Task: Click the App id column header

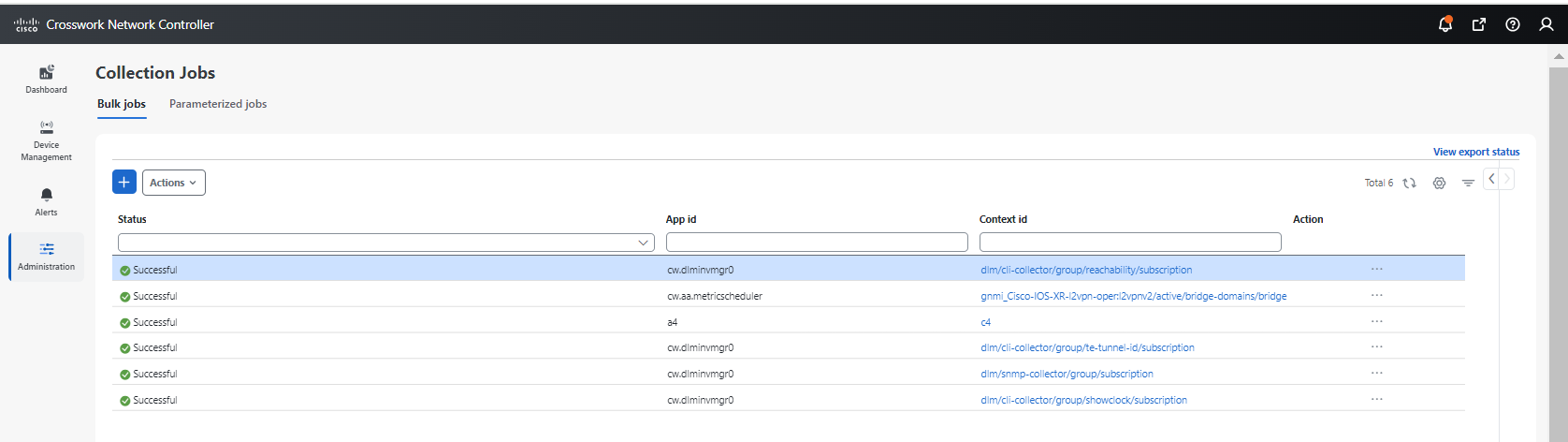Action: pos(681,219)
